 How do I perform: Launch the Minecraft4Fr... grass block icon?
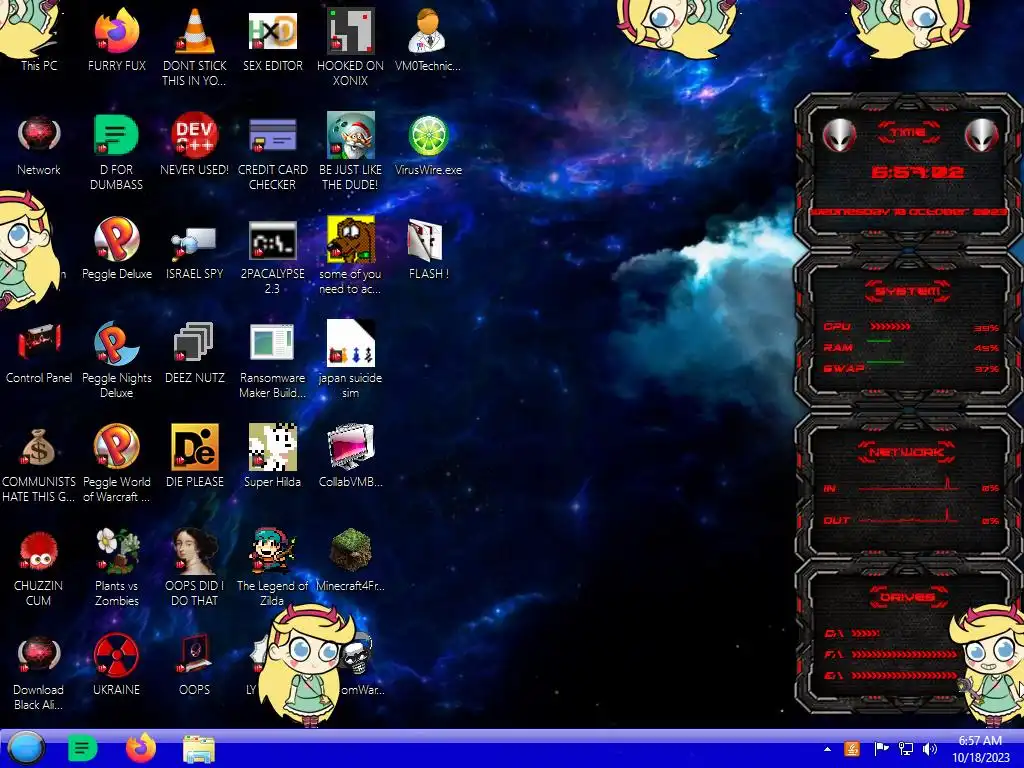coord(351,560)
